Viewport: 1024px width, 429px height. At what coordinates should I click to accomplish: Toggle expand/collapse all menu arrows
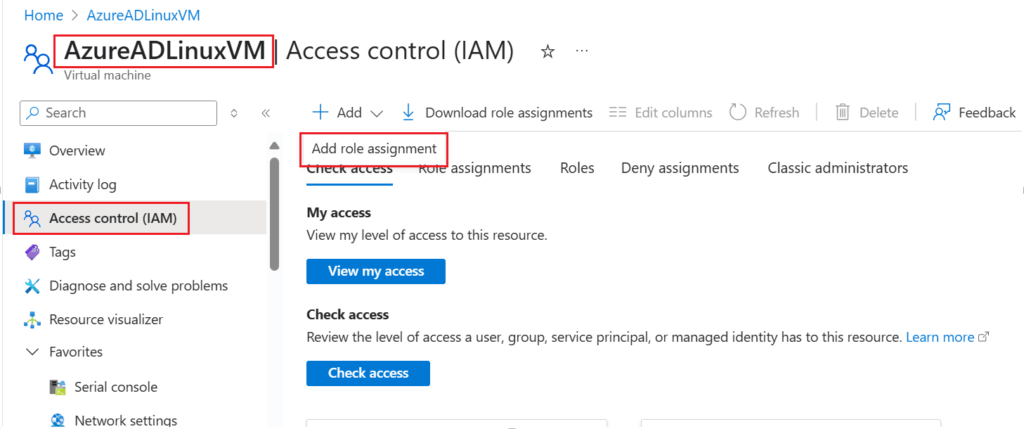tap(234, 113)
